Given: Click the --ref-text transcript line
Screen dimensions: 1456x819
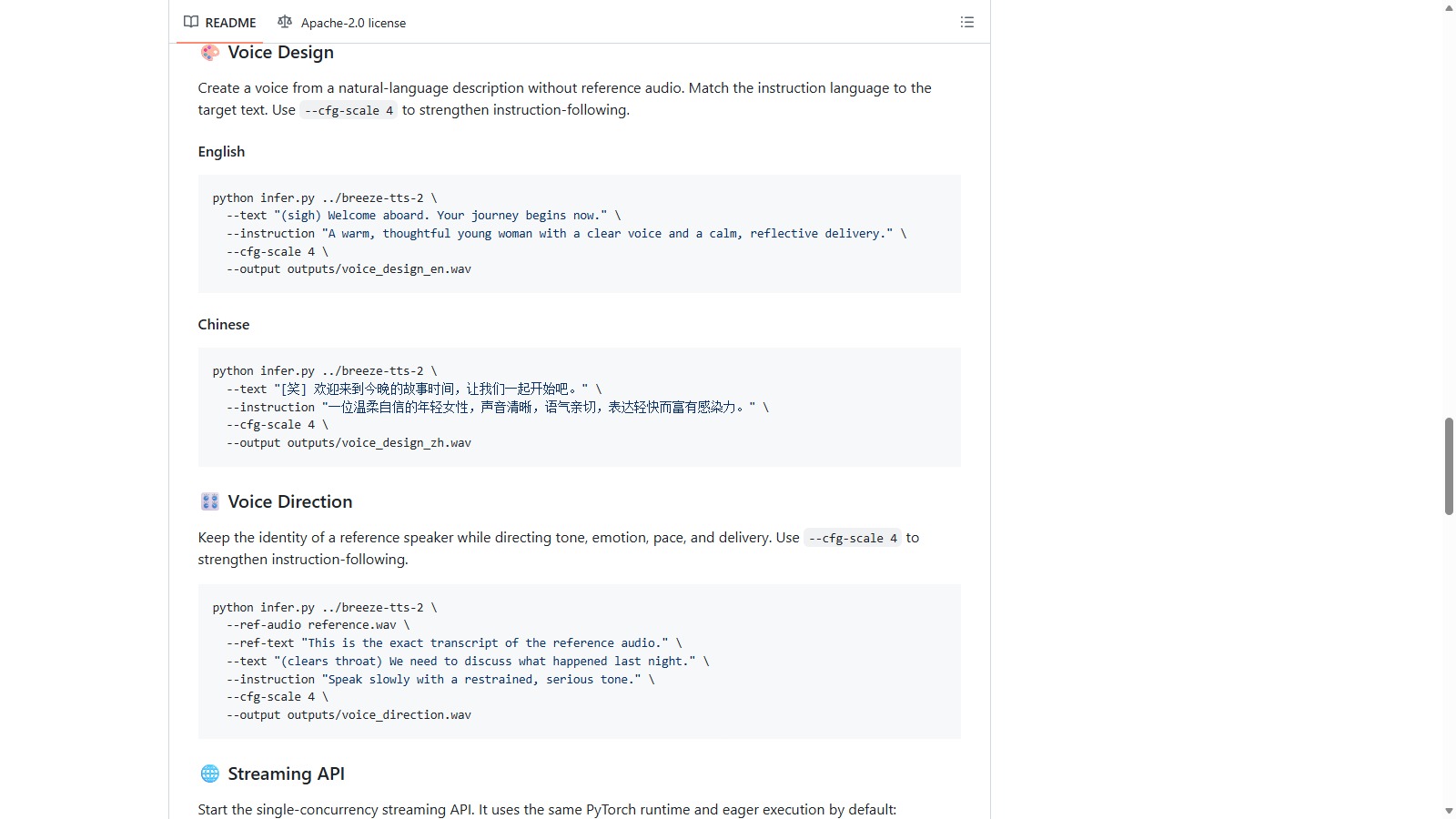Looking at the screenshot, I should point(454,643).
